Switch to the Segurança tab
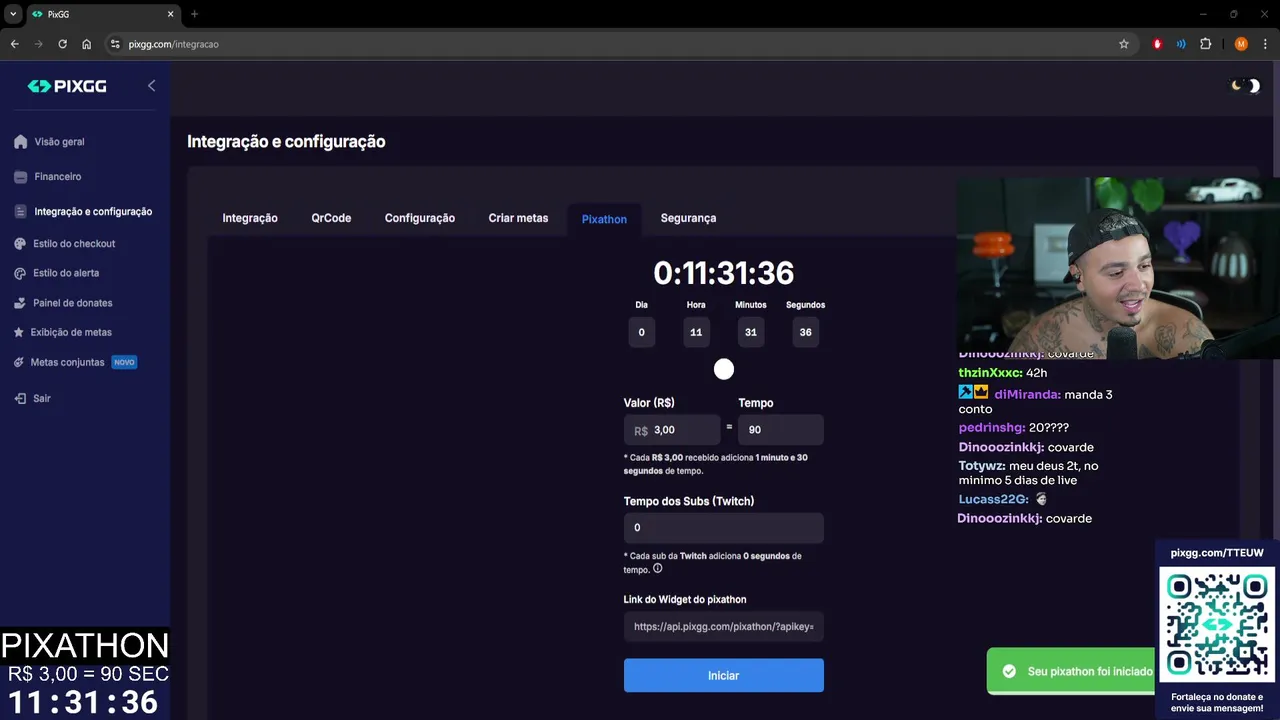 (x=688, y=218)
